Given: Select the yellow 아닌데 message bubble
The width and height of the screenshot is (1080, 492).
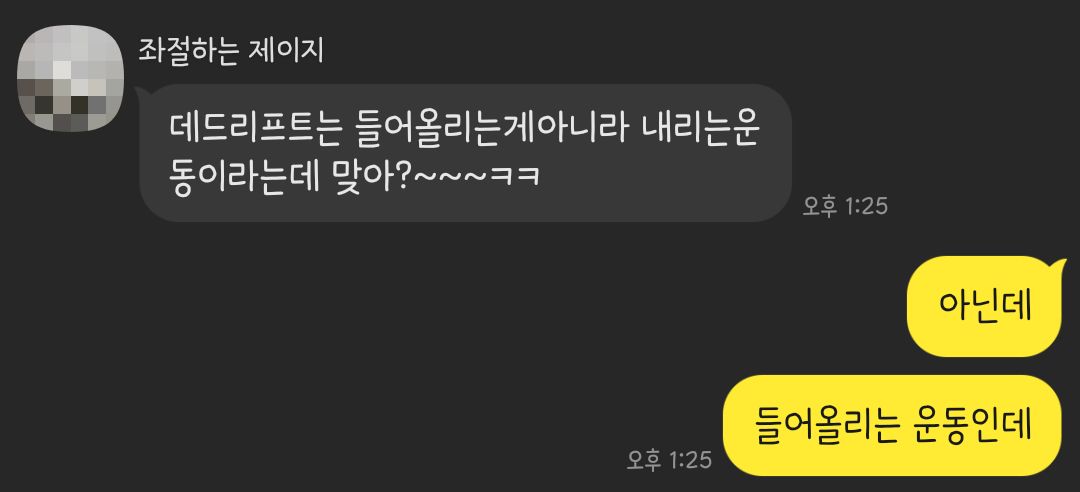Looking at the screenshot, I should coord(986,307).
